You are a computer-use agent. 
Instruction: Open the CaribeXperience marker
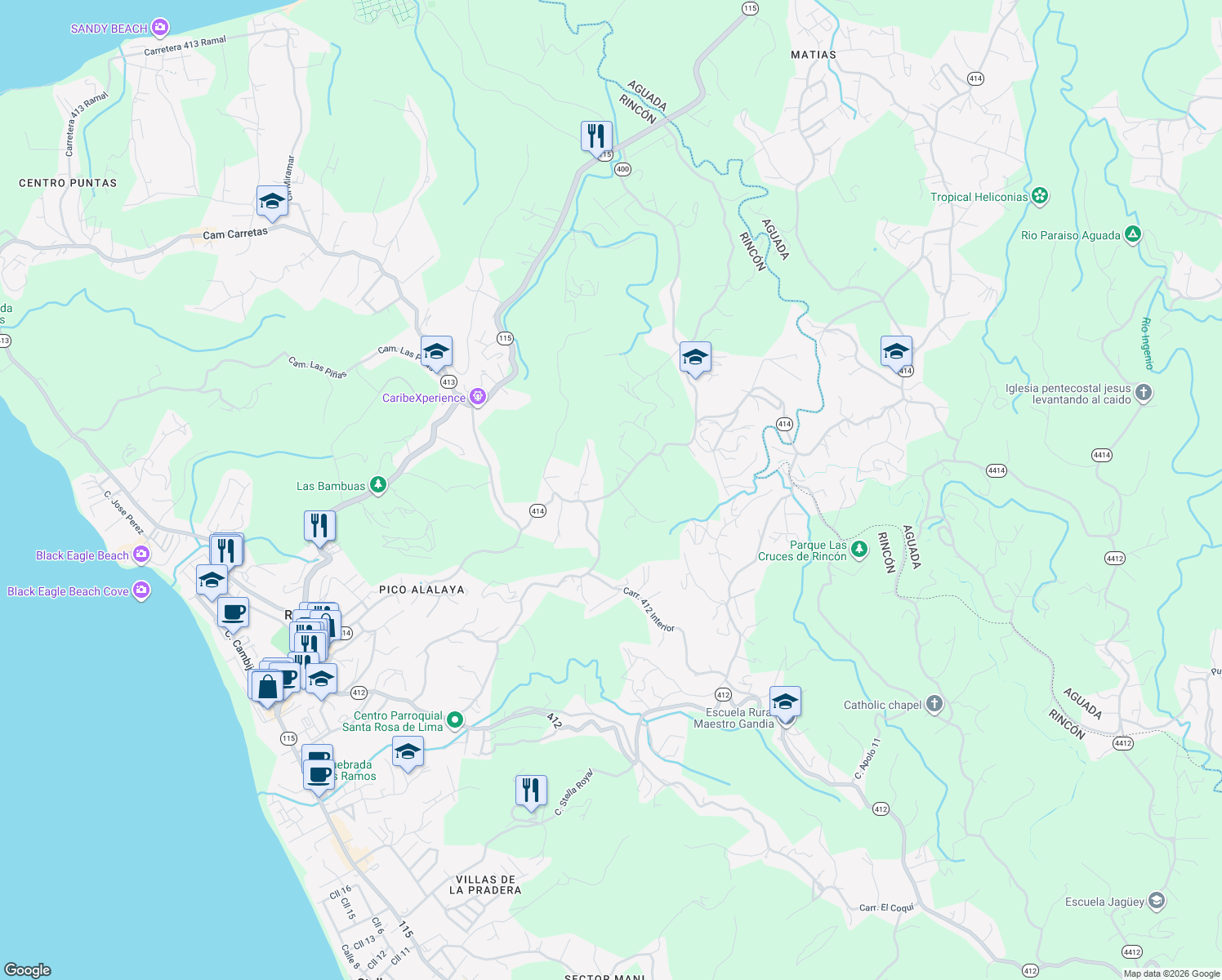478,396
